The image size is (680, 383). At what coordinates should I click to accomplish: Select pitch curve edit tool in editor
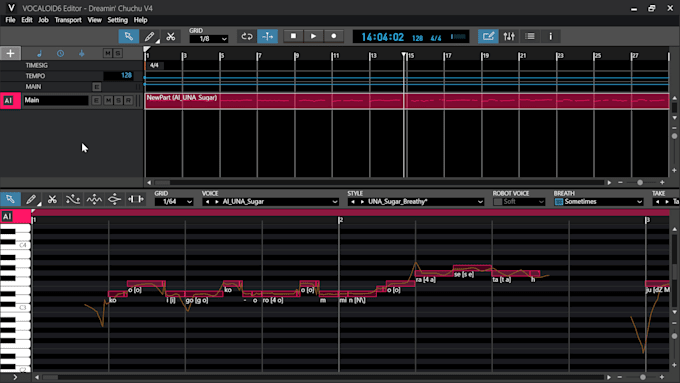coord(72,200)
